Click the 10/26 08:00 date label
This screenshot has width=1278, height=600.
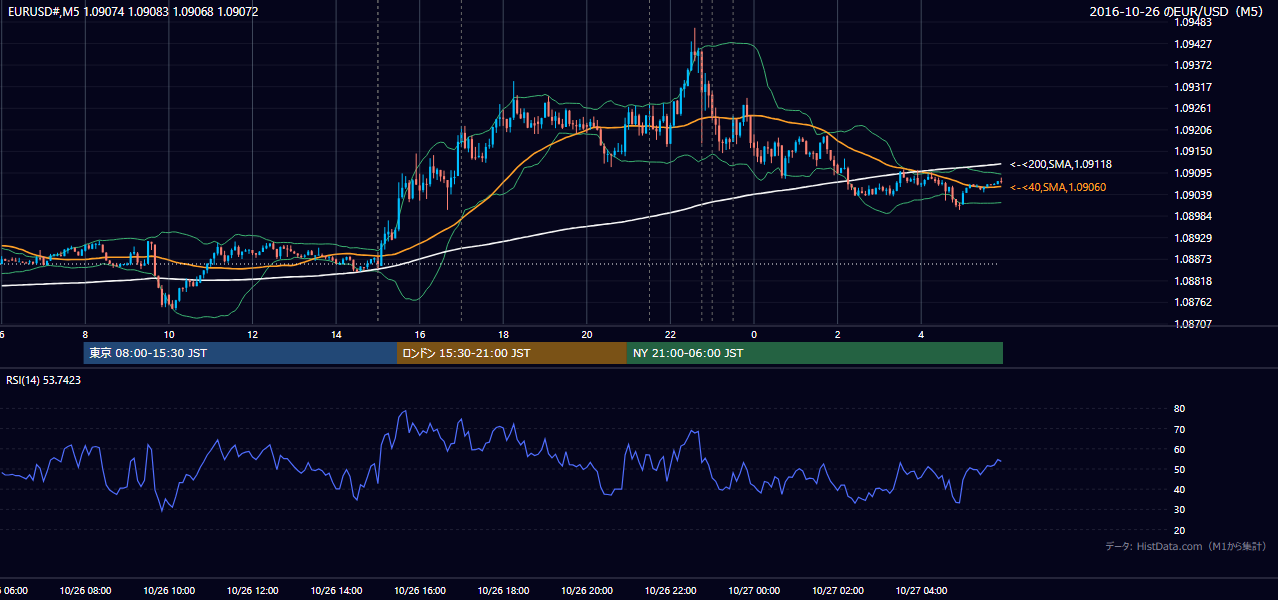85,591
